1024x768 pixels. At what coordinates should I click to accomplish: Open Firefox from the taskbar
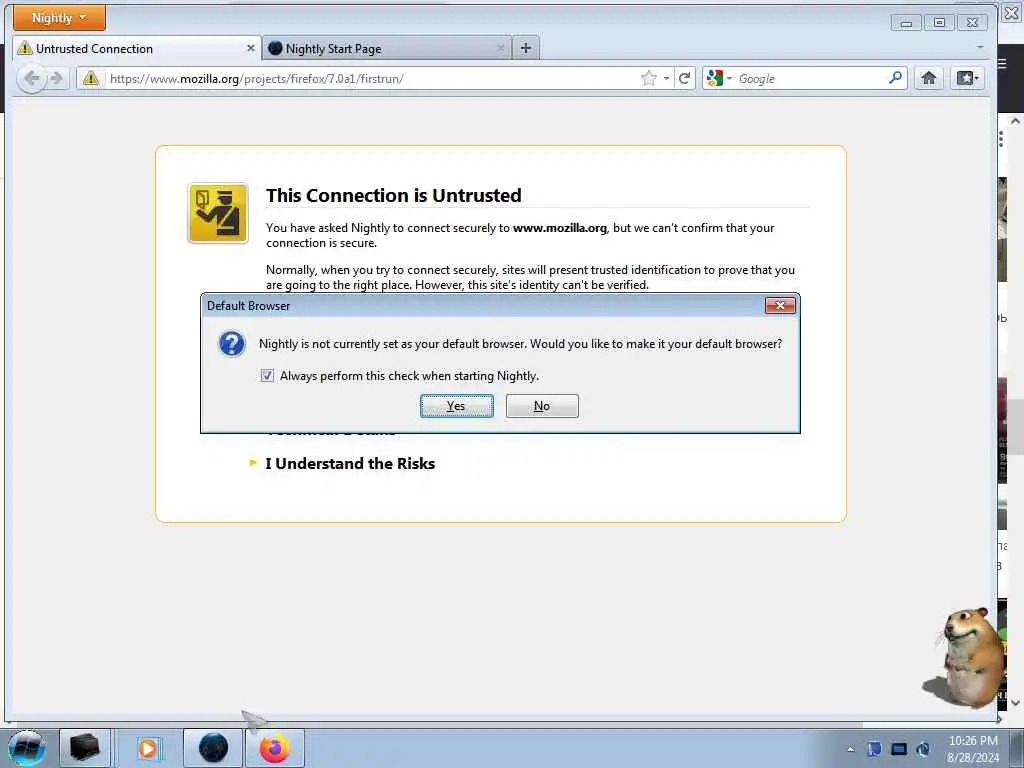click(x=275, y=748)
